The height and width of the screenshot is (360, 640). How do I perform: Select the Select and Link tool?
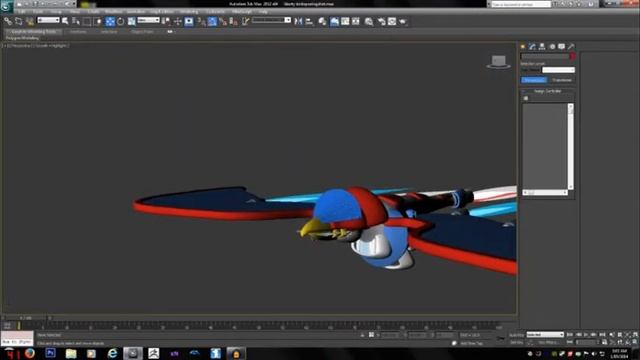click(8, 21)
